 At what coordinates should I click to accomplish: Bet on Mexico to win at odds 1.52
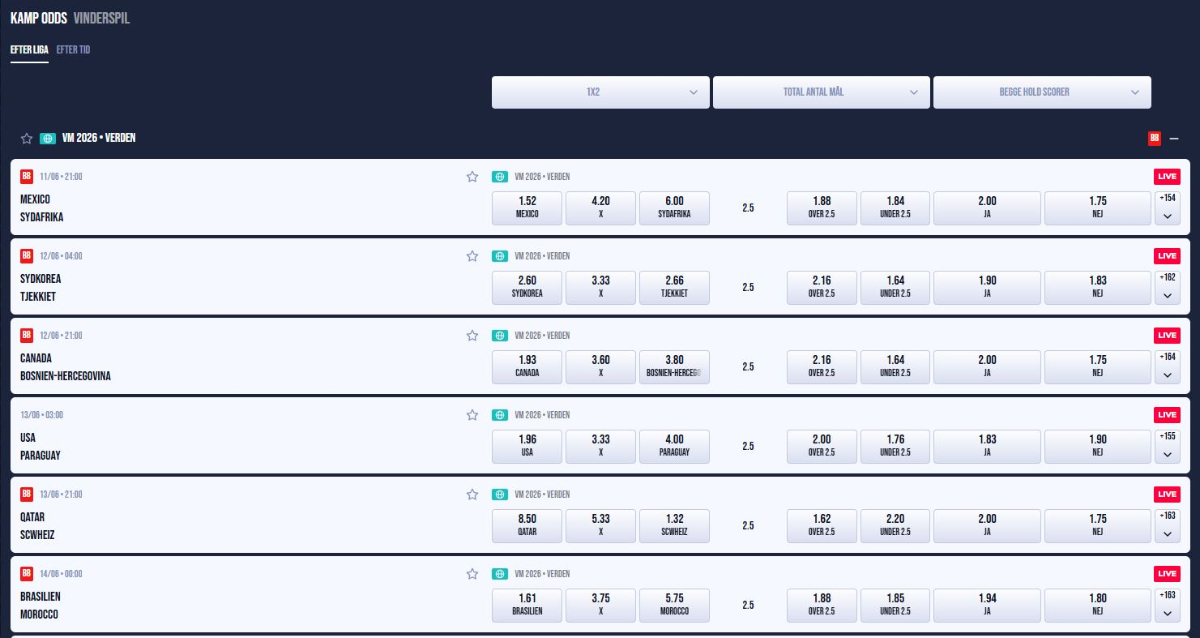click(526, 208)
